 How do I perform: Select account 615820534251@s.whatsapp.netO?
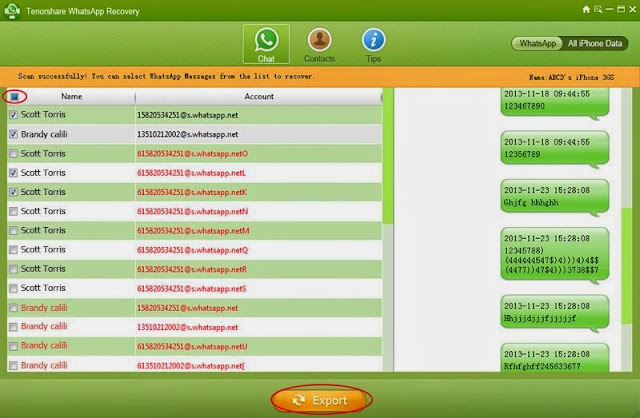click(x=192, y=154)
